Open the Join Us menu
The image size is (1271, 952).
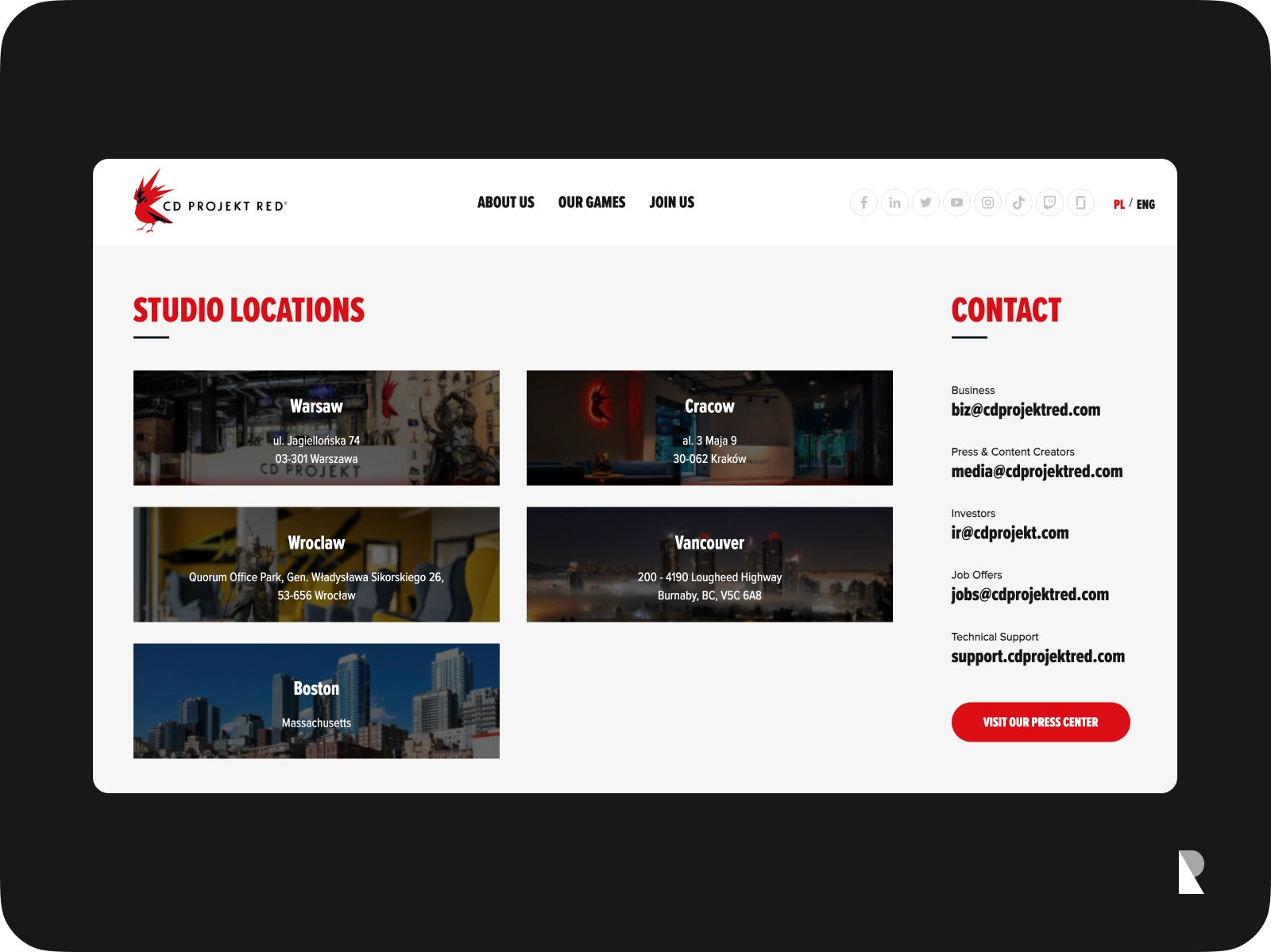click(672, 202)
